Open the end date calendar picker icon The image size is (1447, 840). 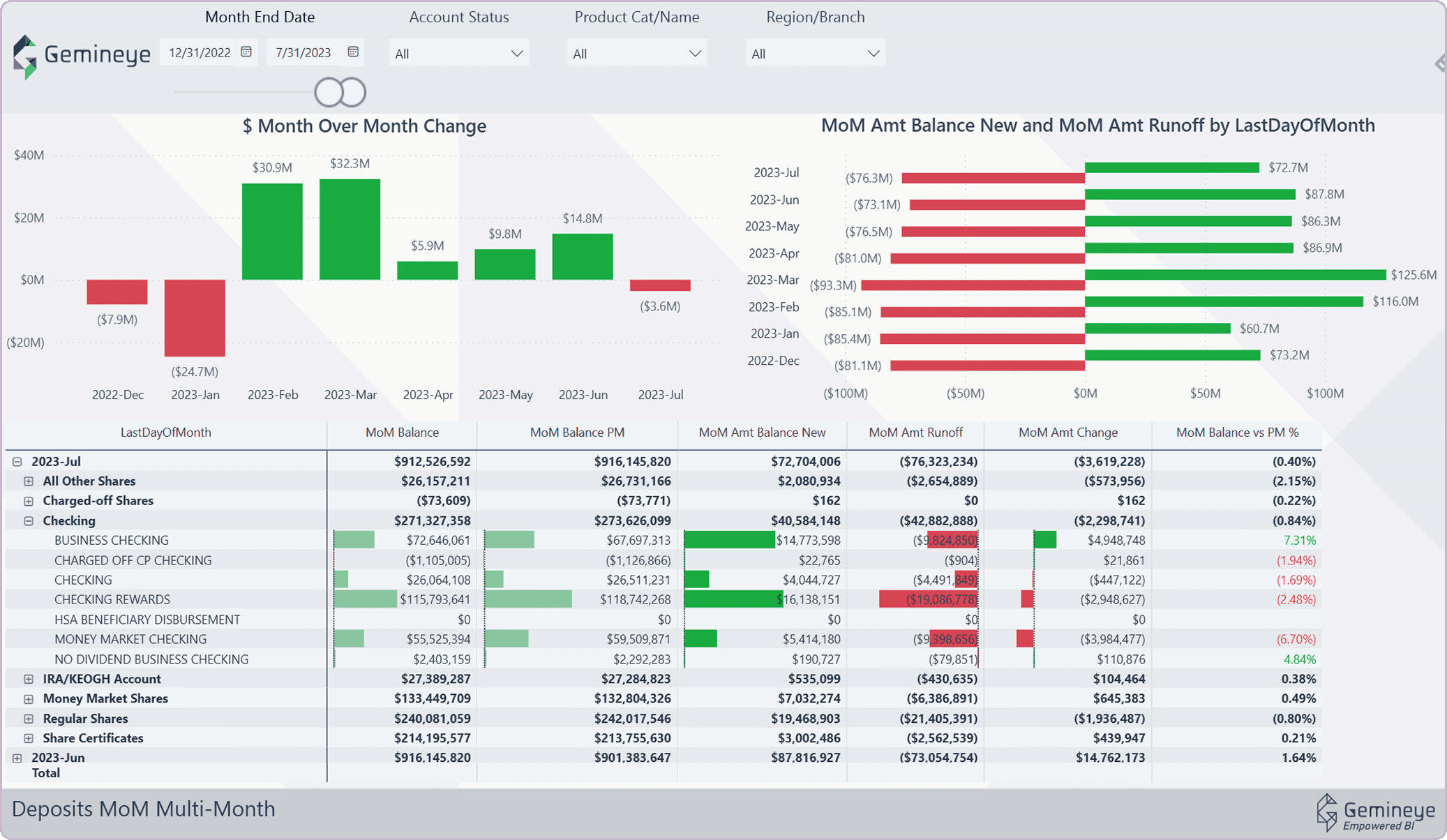tap(353, 52)
